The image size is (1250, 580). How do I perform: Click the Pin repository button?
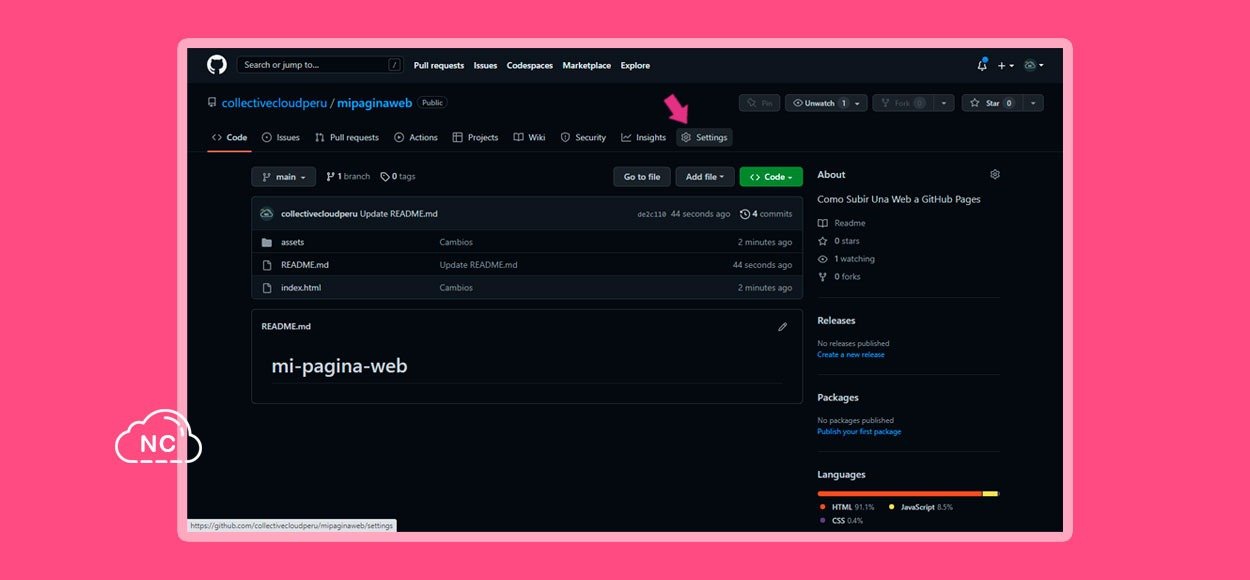click(x=760, y=103)
